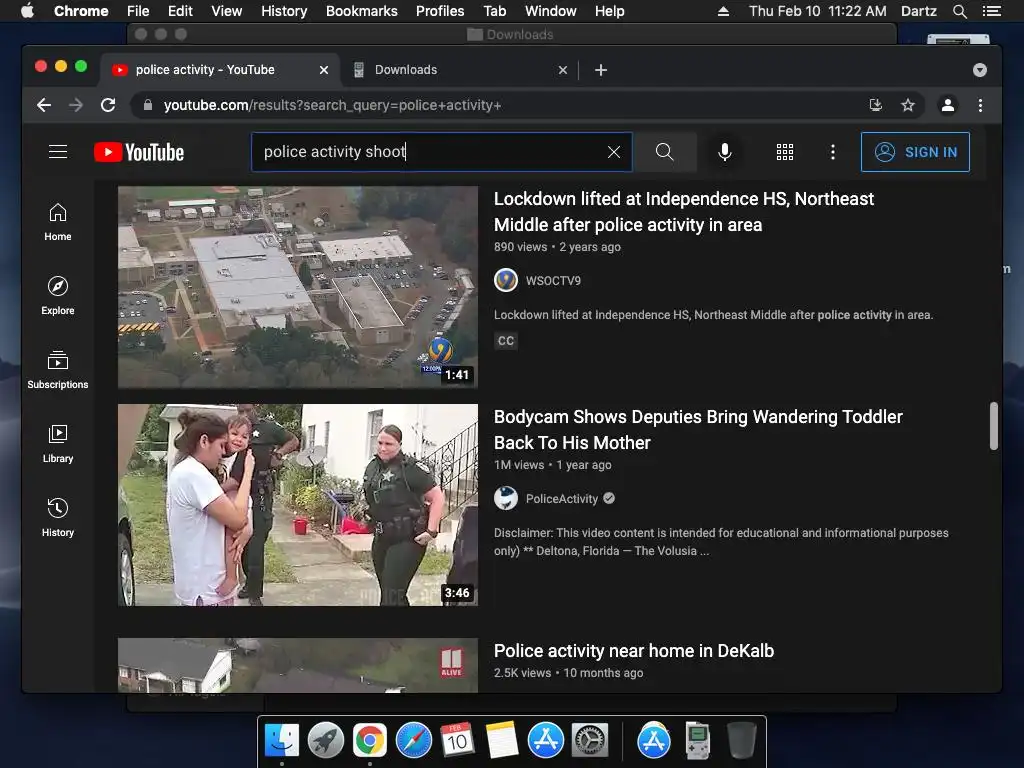This screenshot has height=768, width=1024.
Task: Open Spotlight search in menu bar
Action: (x=959, y=11)
